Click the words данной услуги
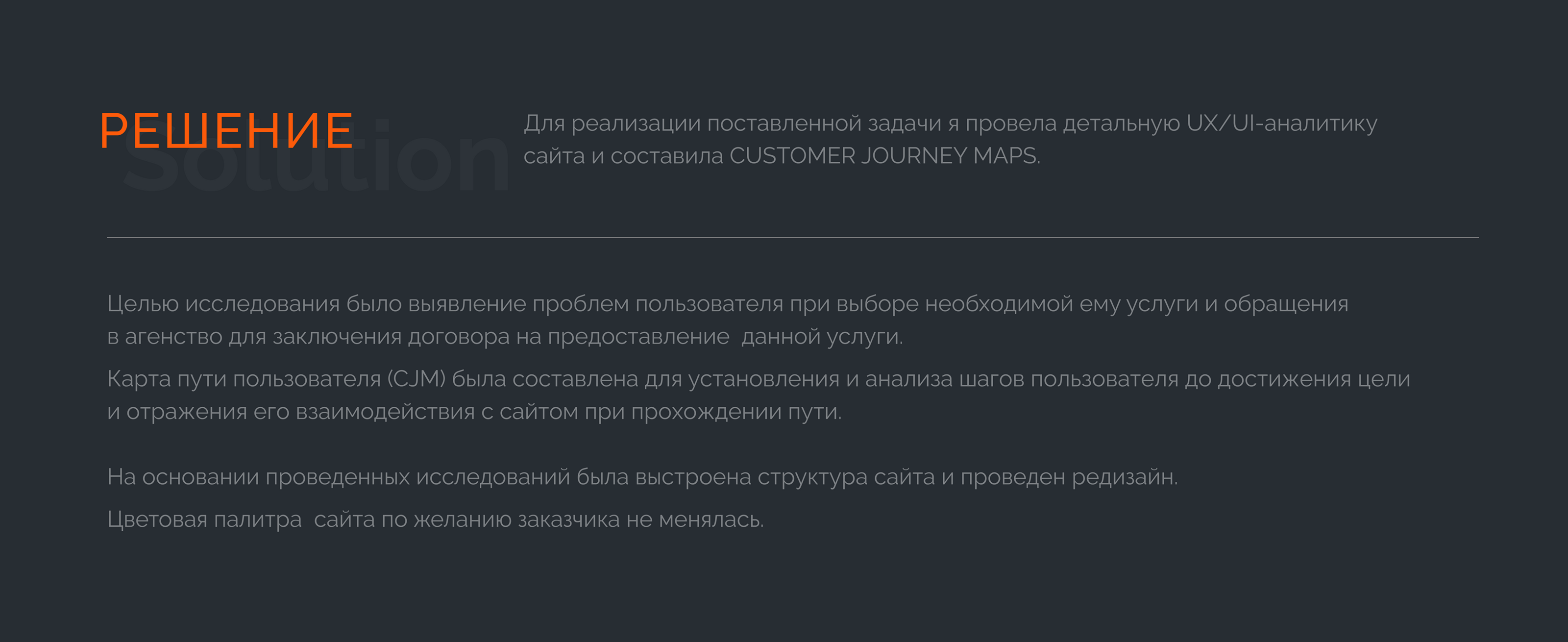The width and height of the screenshot is (1568, 642). 821,337
